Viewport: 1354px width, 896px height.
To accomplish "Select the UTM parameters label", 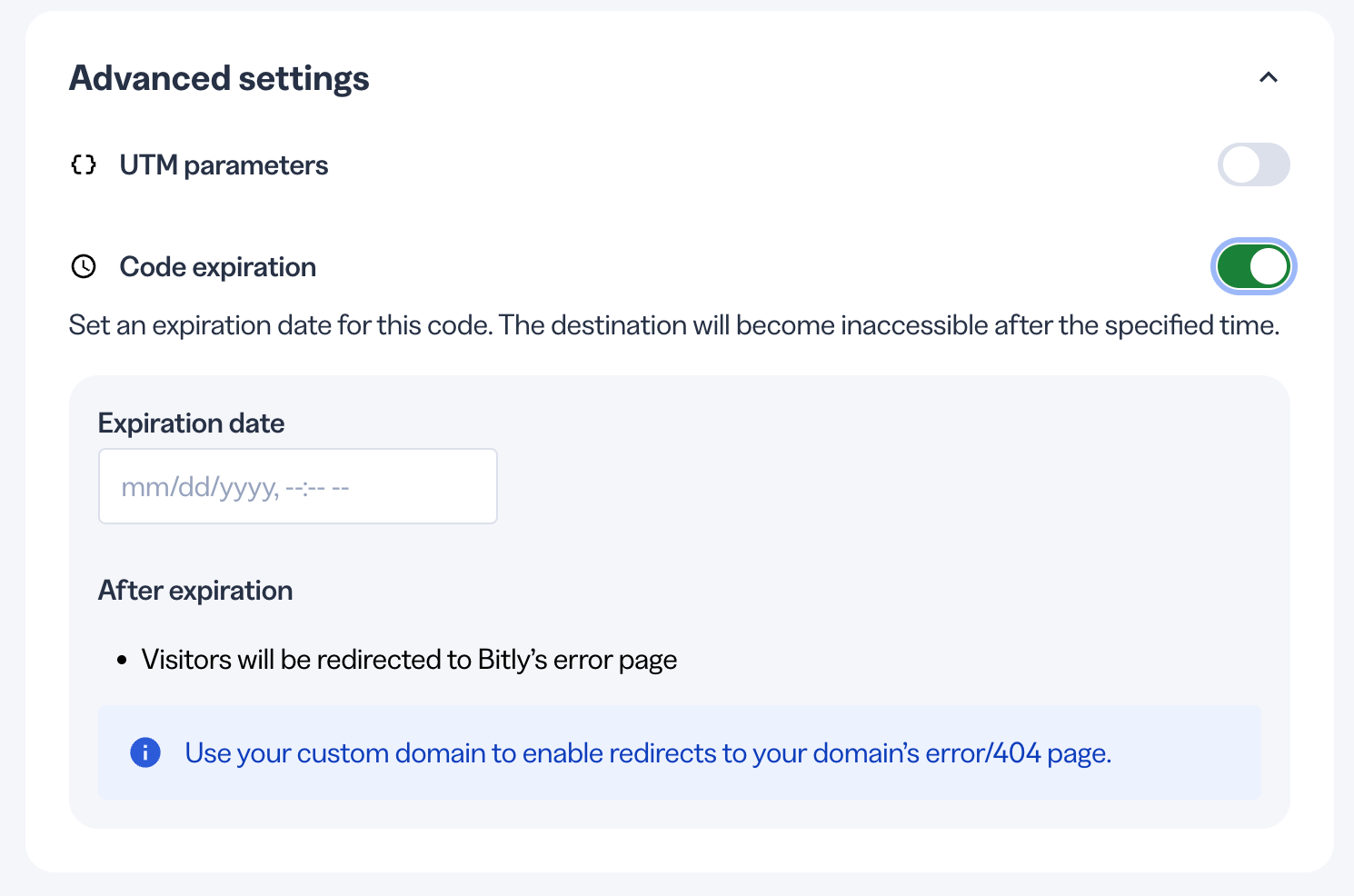I will tap(224, 165).
